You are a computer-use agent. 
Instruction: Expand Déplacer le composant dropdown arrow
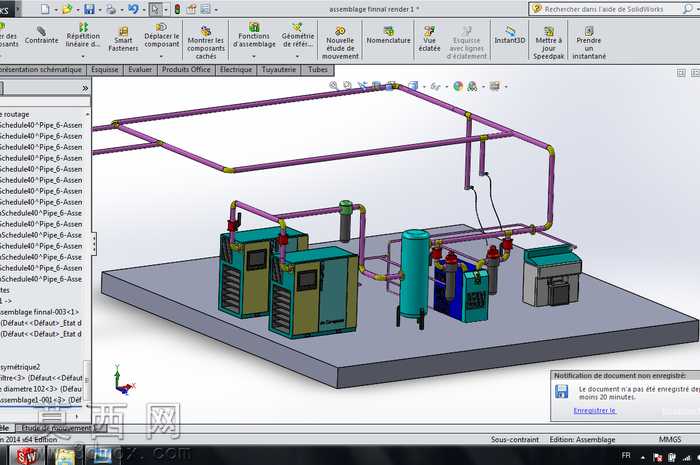pos(162,56)
